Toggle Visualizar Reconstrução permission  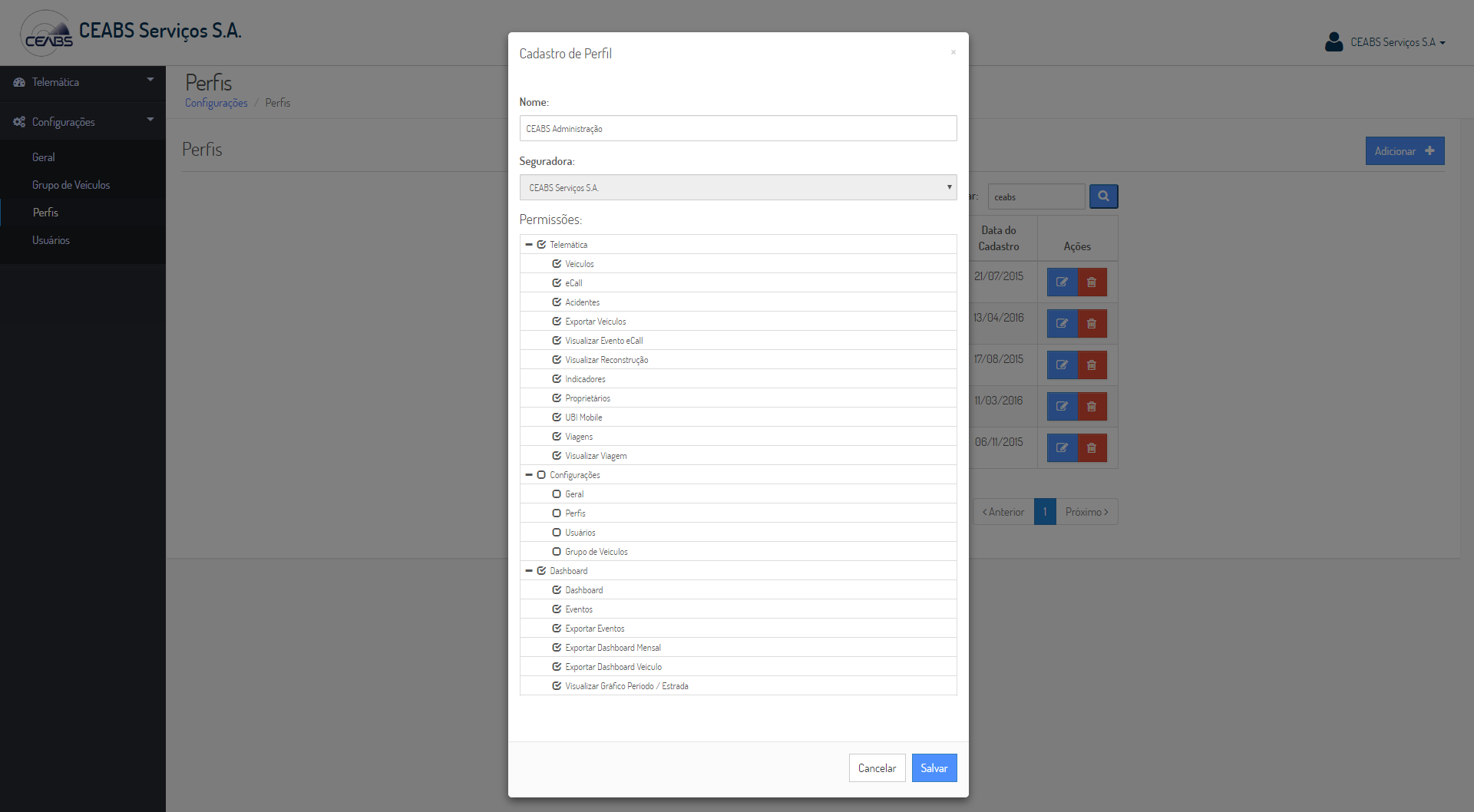pos(557,359)
